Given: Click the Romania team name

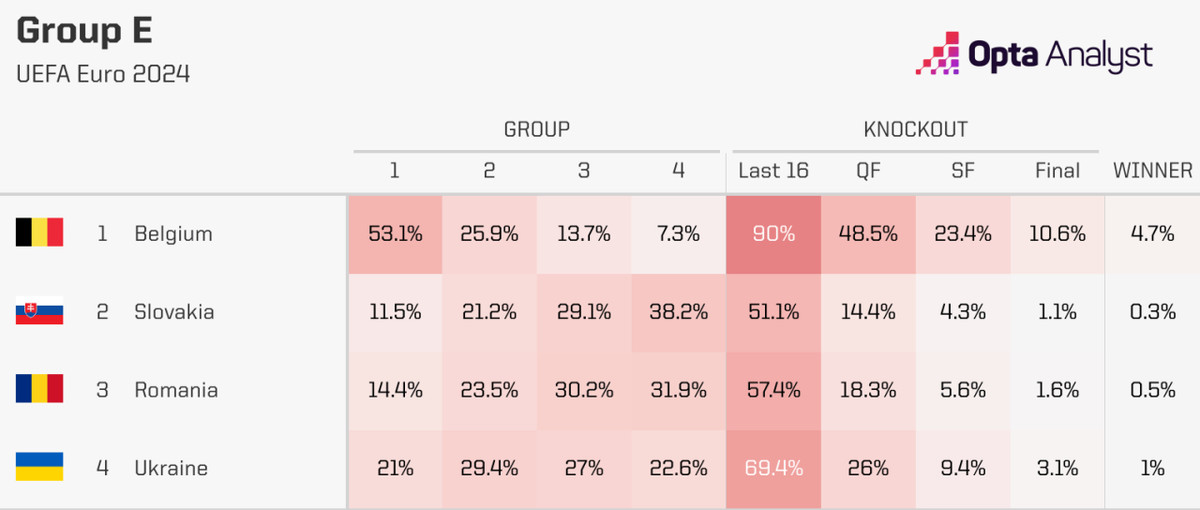Looking at the screenshot, I should 176,390.
